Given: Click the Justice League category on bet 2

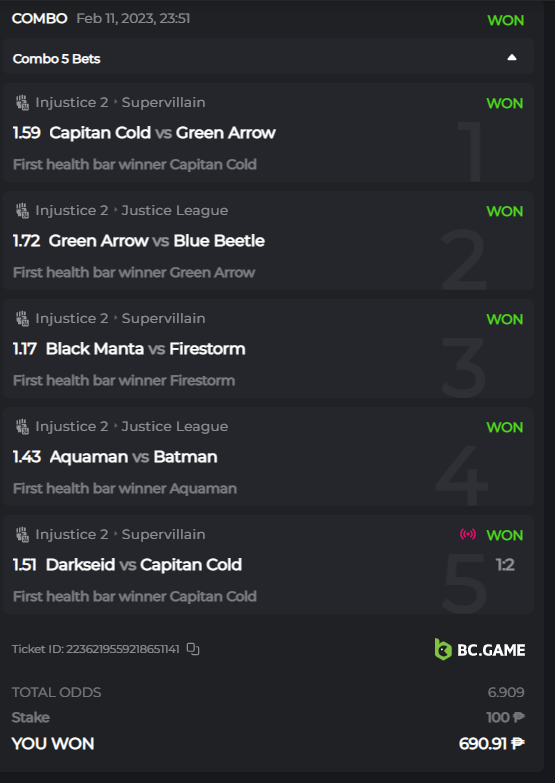Looking at the screenshot, I should coord(175,210).
